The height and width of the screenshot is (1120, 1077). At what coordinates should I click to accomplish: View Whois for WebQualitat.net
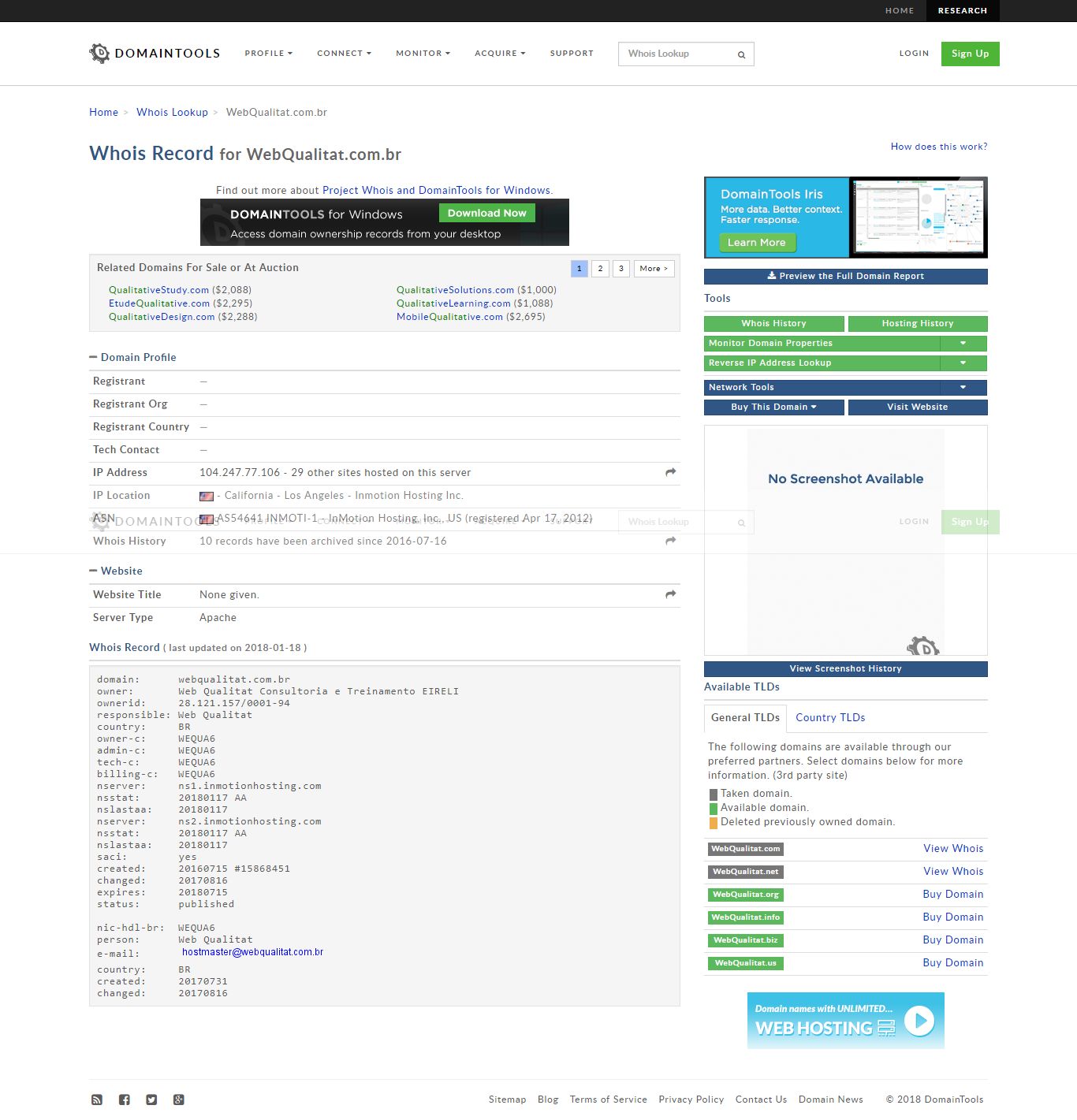[953, 872]
